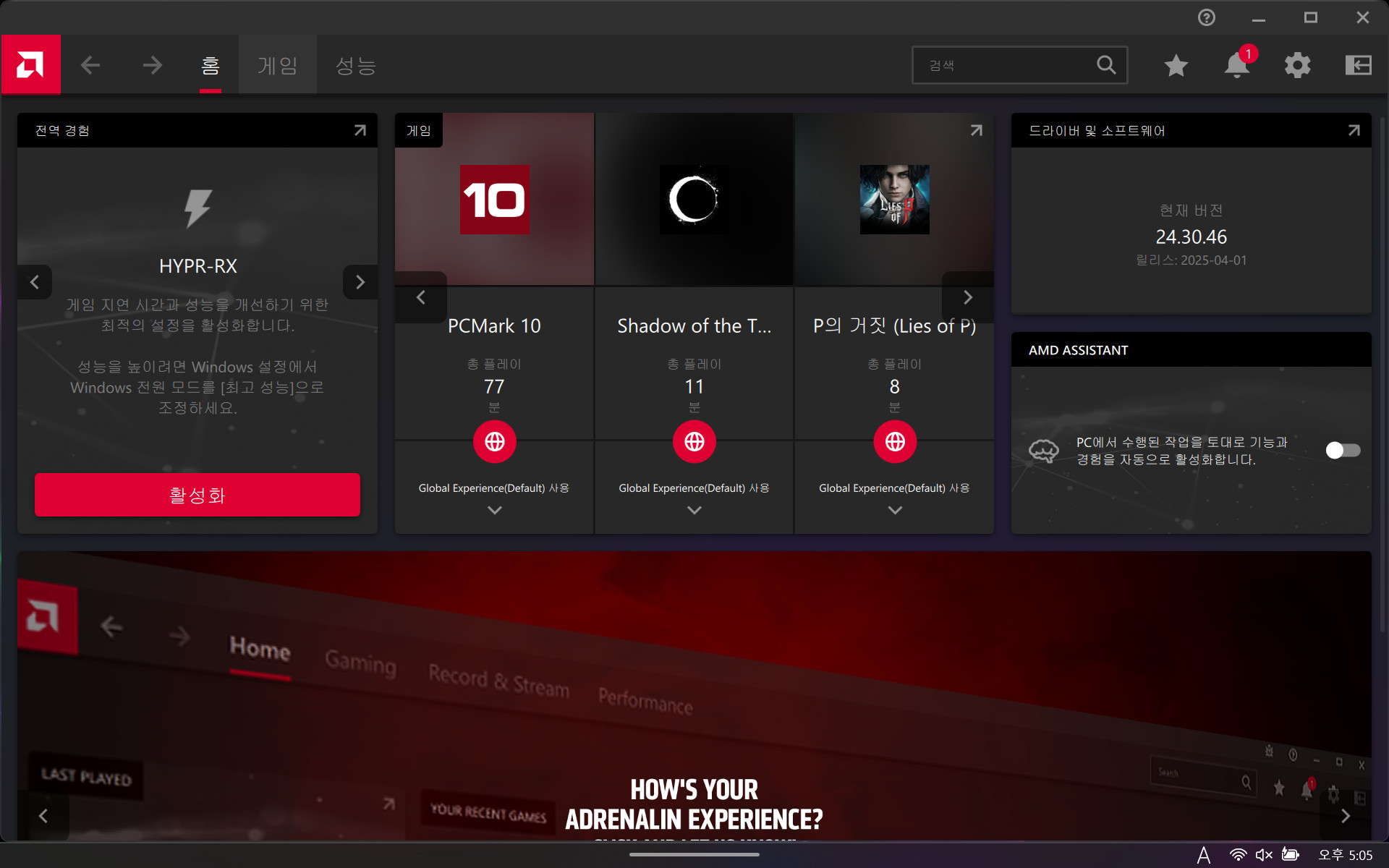Image resolution: width=1389 pixels, height=868 pixels.
Task: Show previous banner slide
Action: [43, 816]
